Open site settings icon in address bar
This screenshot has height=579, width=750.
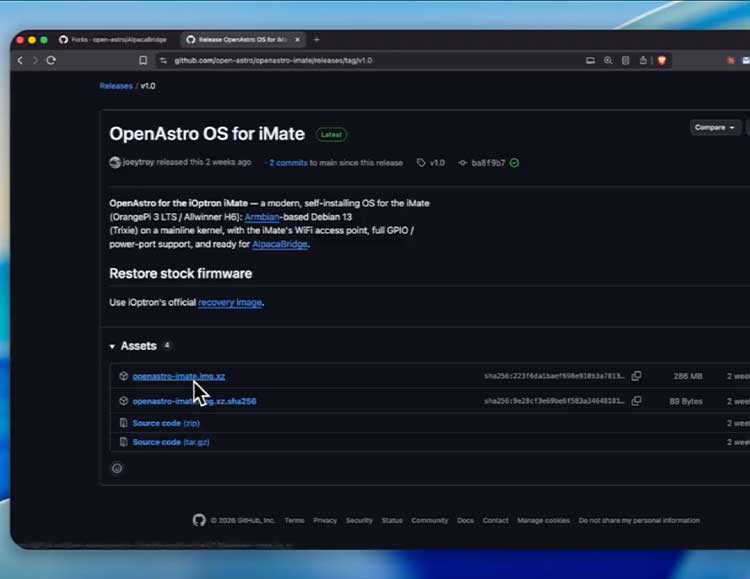(163, 60)
